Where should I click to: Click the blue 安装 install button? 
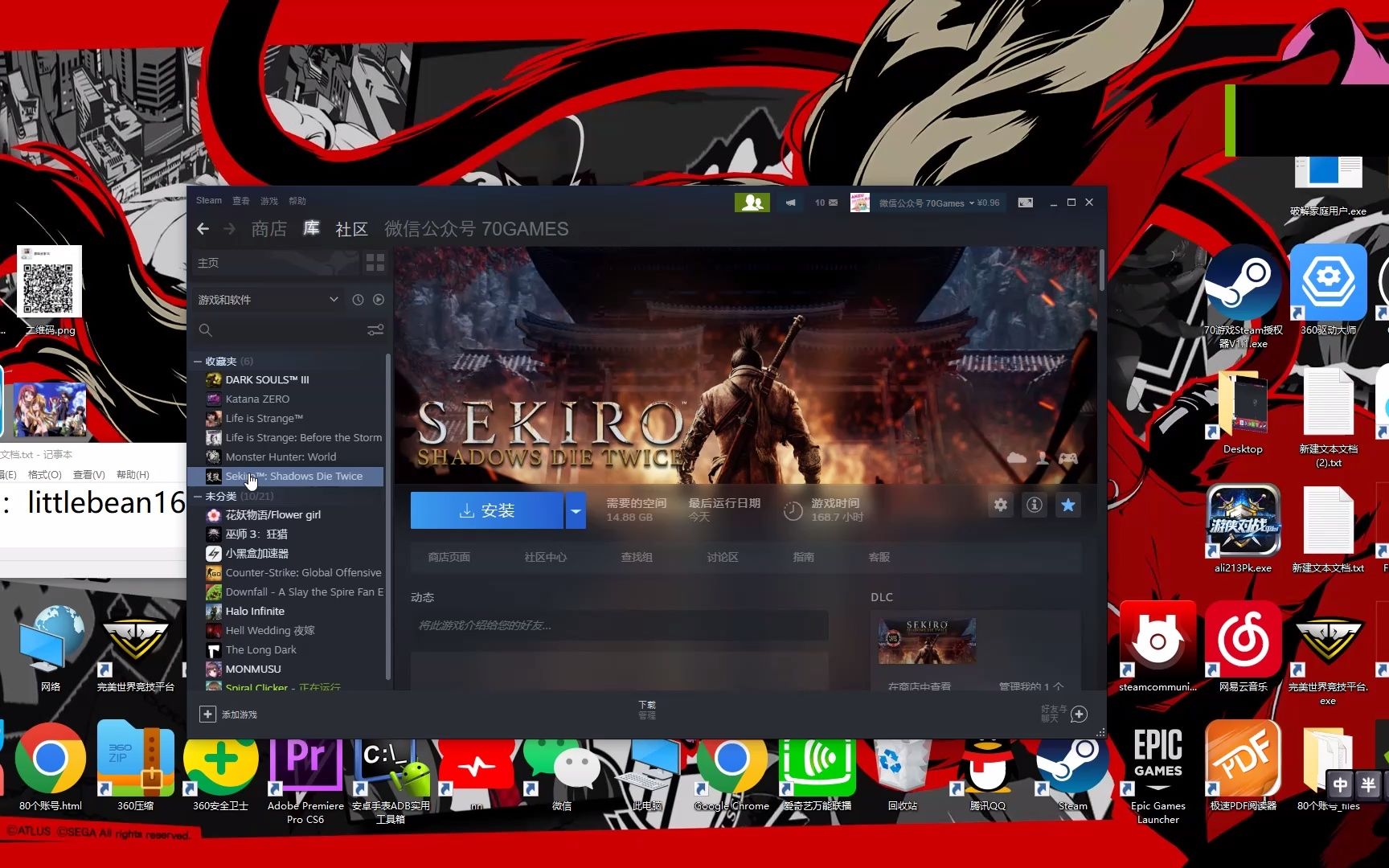point(486,510)
